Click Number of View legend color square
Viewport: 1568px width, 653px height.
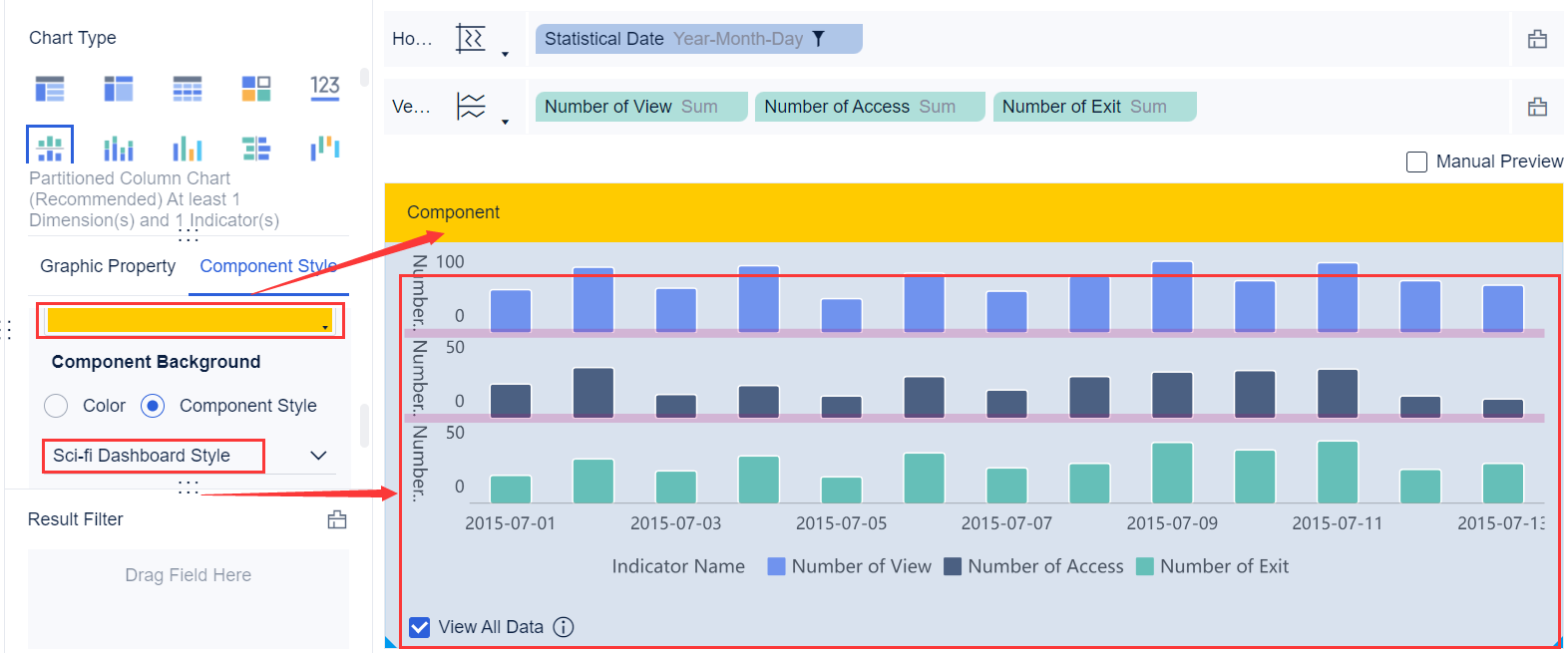[776, 566]
